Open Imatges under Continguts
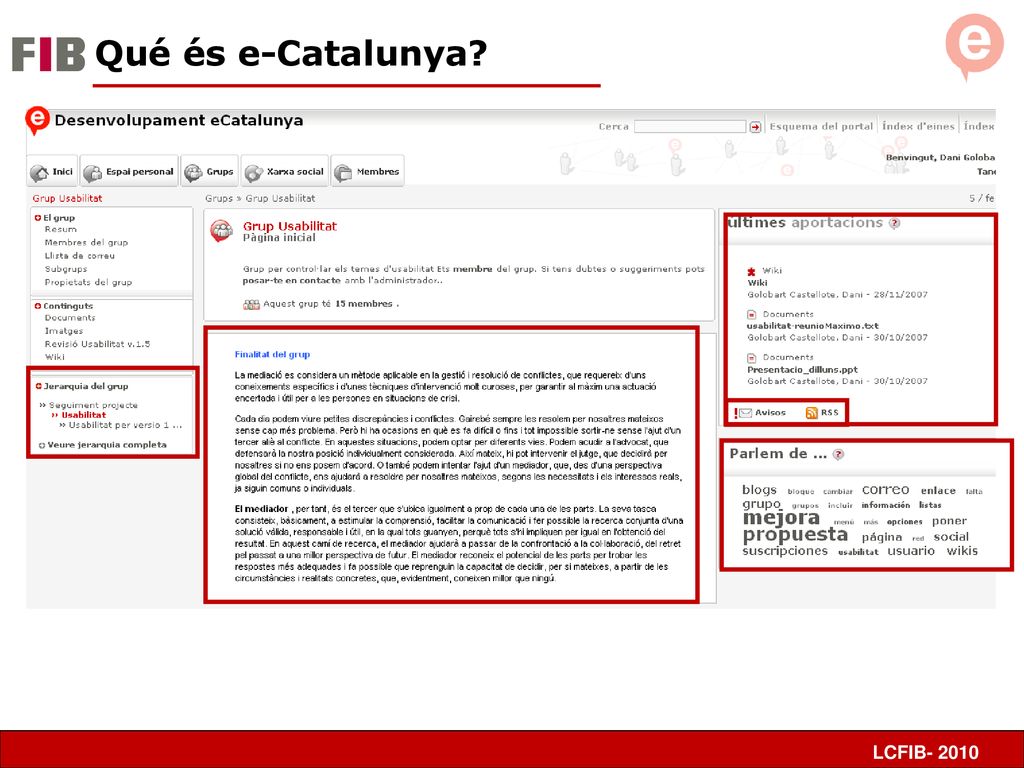Image resolution: width=1024 pixels, height=768 pixels. point(64,330)
